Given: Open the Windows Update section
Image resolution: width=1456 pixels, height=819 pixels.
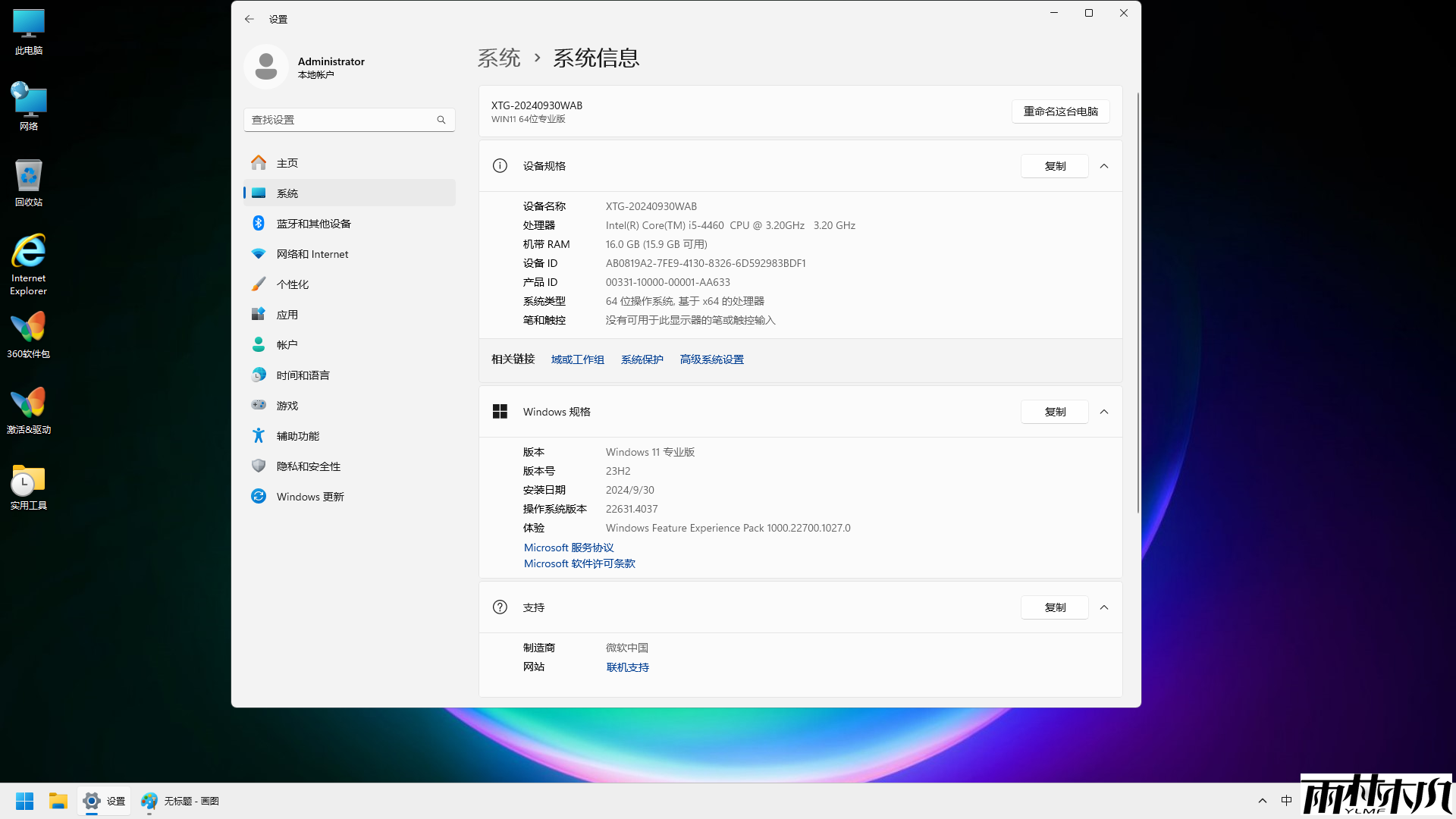Looking at the screenshot, I should (x=309, y=497).
